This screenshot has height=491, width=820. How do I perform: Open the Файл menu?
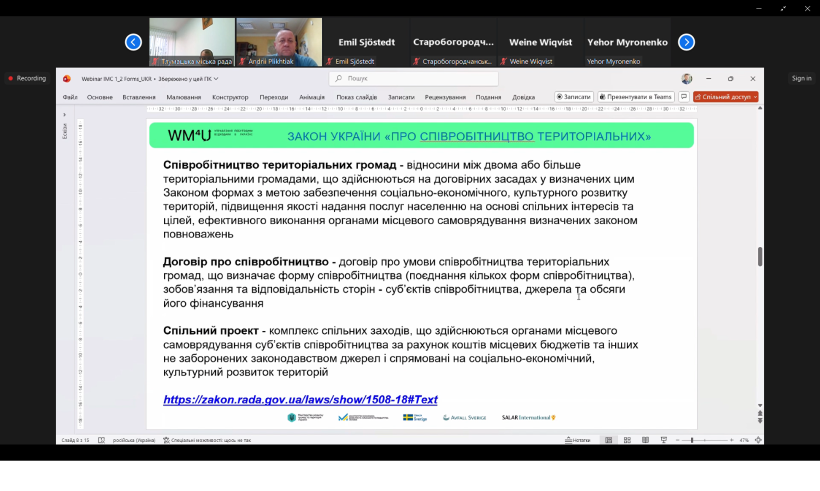point(70,97)
